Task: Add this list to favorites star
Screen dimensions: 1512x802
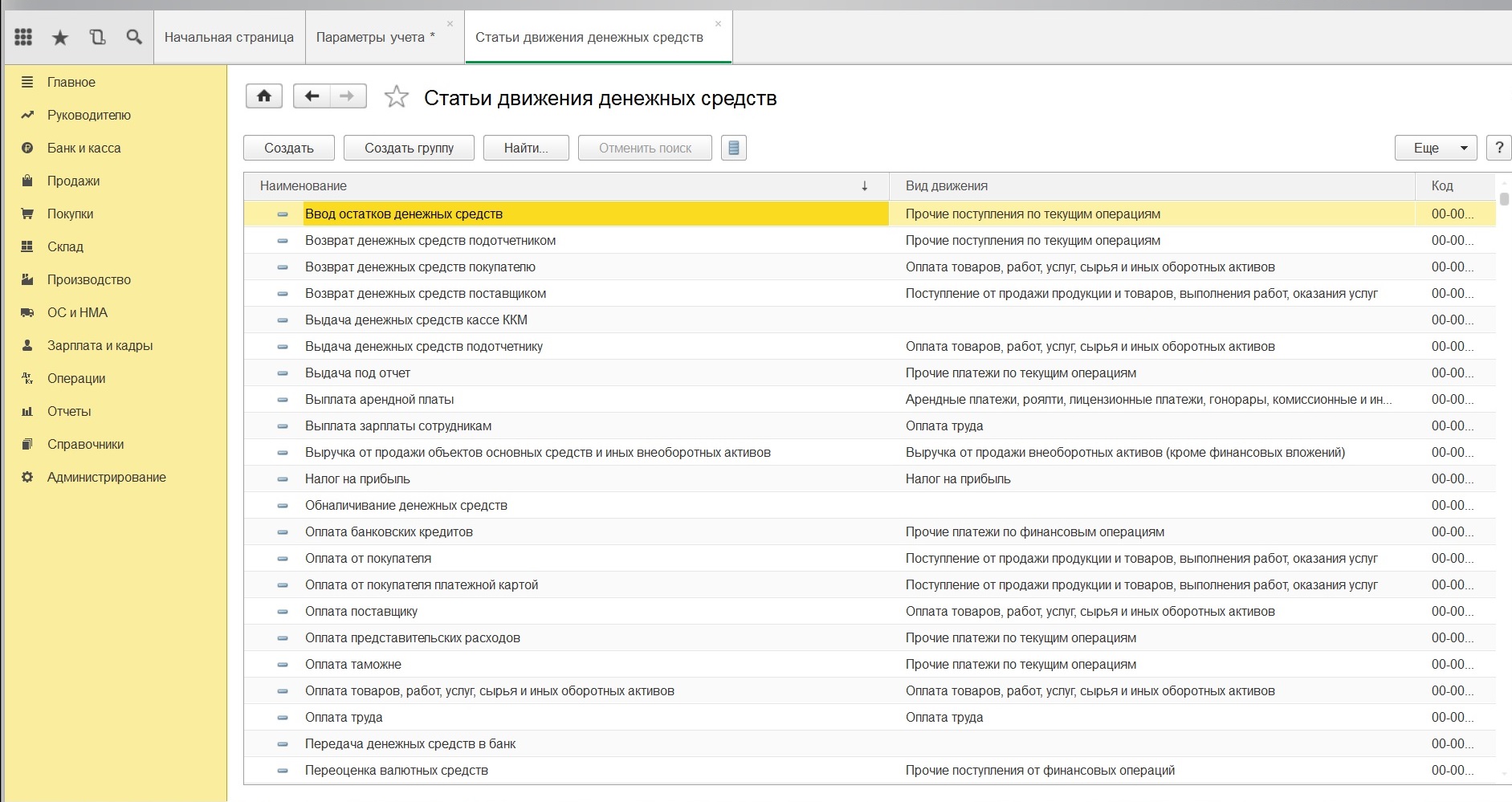Action: pyautogui.click(x=397, y=97)
